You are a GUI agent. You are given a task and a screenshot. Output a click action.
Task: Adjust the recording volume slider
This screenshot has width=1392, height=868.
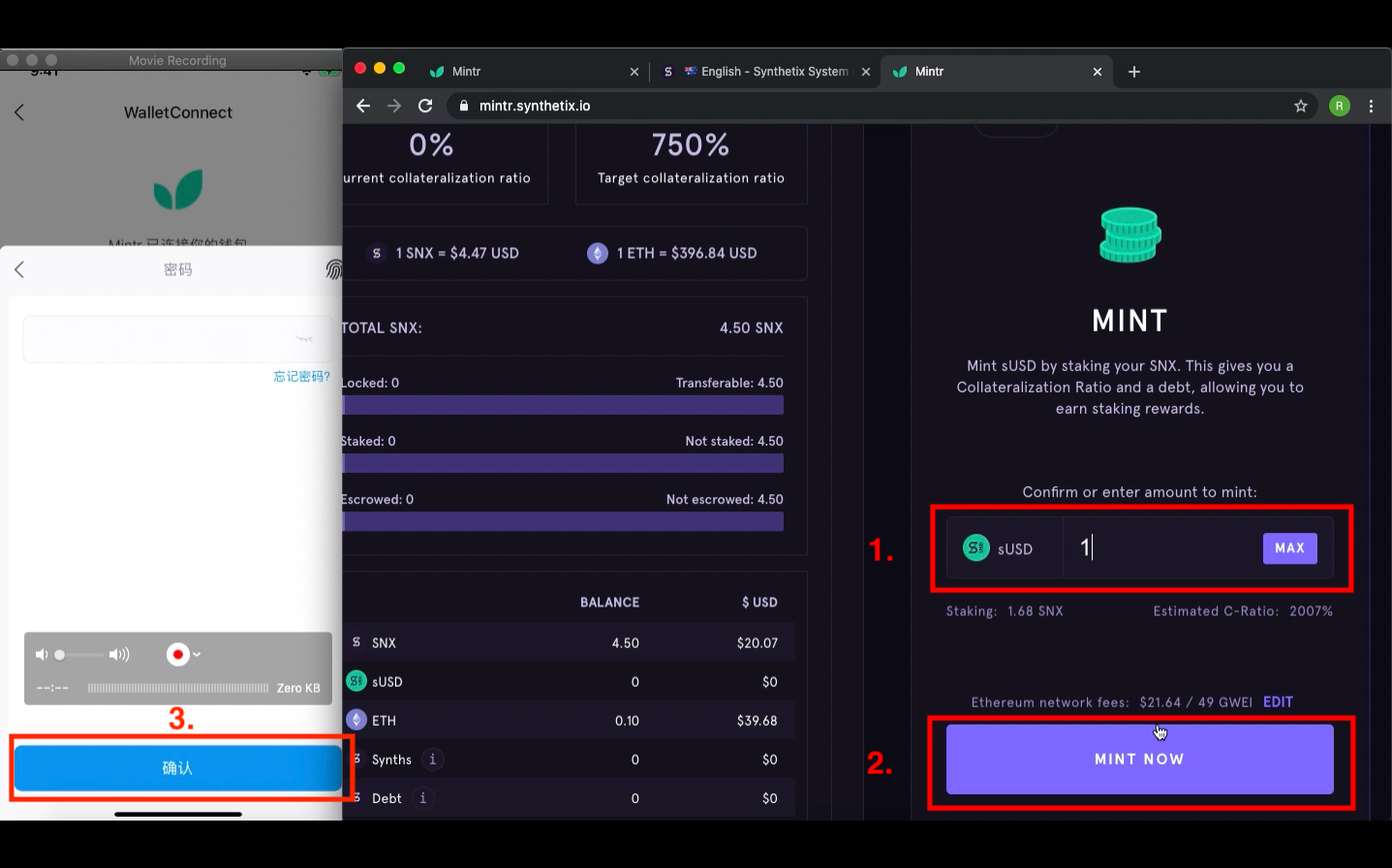point(77,655)
